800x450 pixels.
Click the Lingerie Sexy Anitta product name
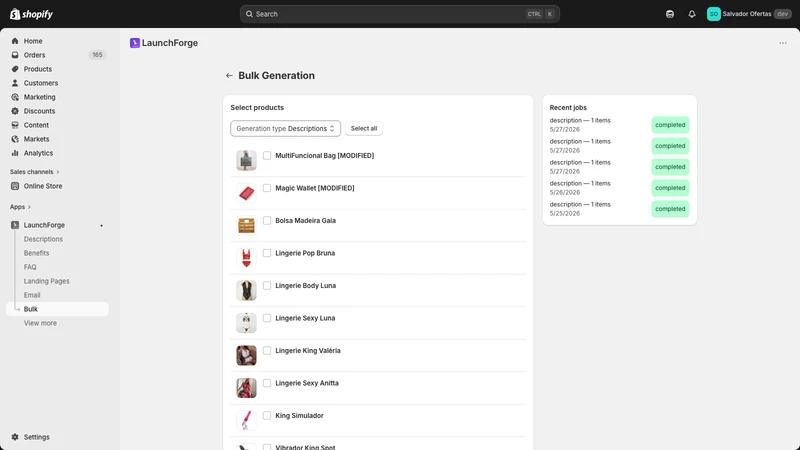307,383
